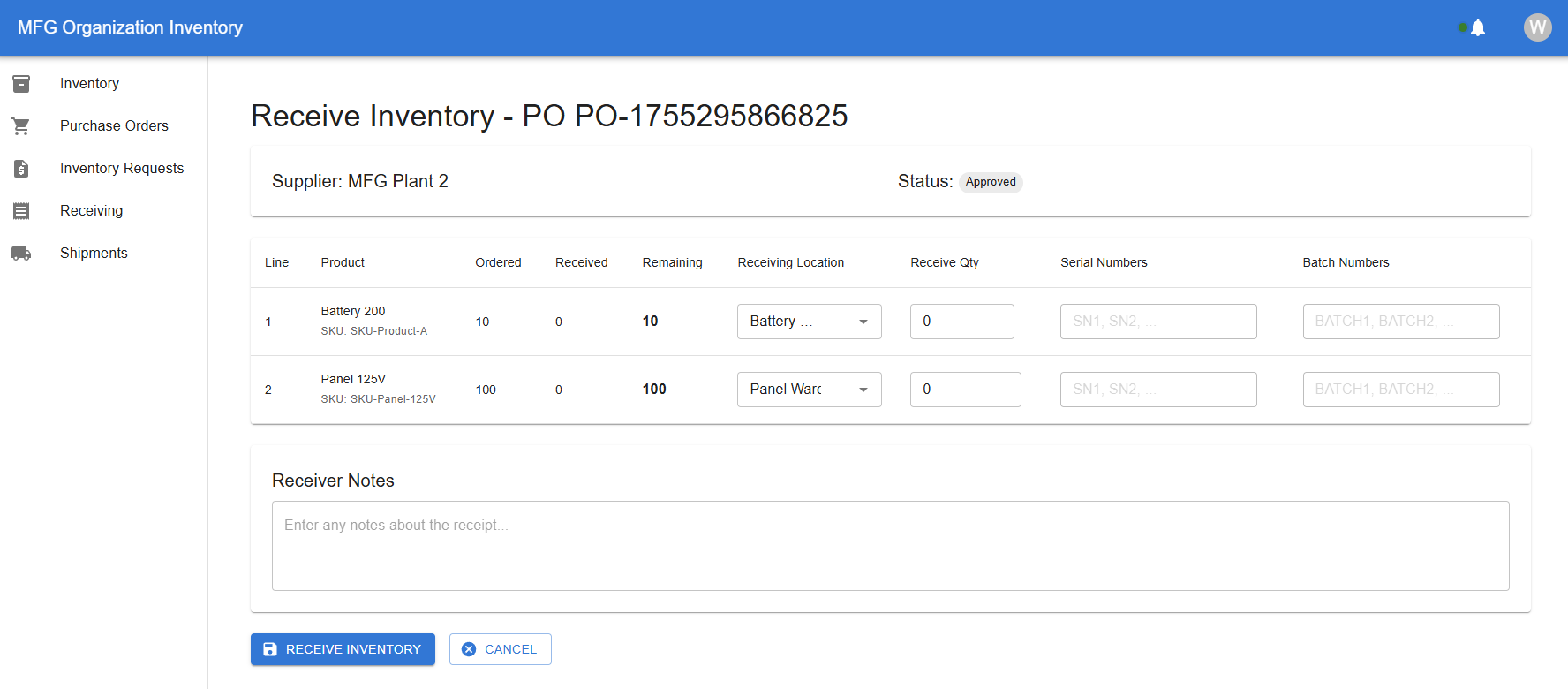Open the Purchase Orders menu item
The image size is (1568, 689).
pyautogui.click(x=114, y=126)
